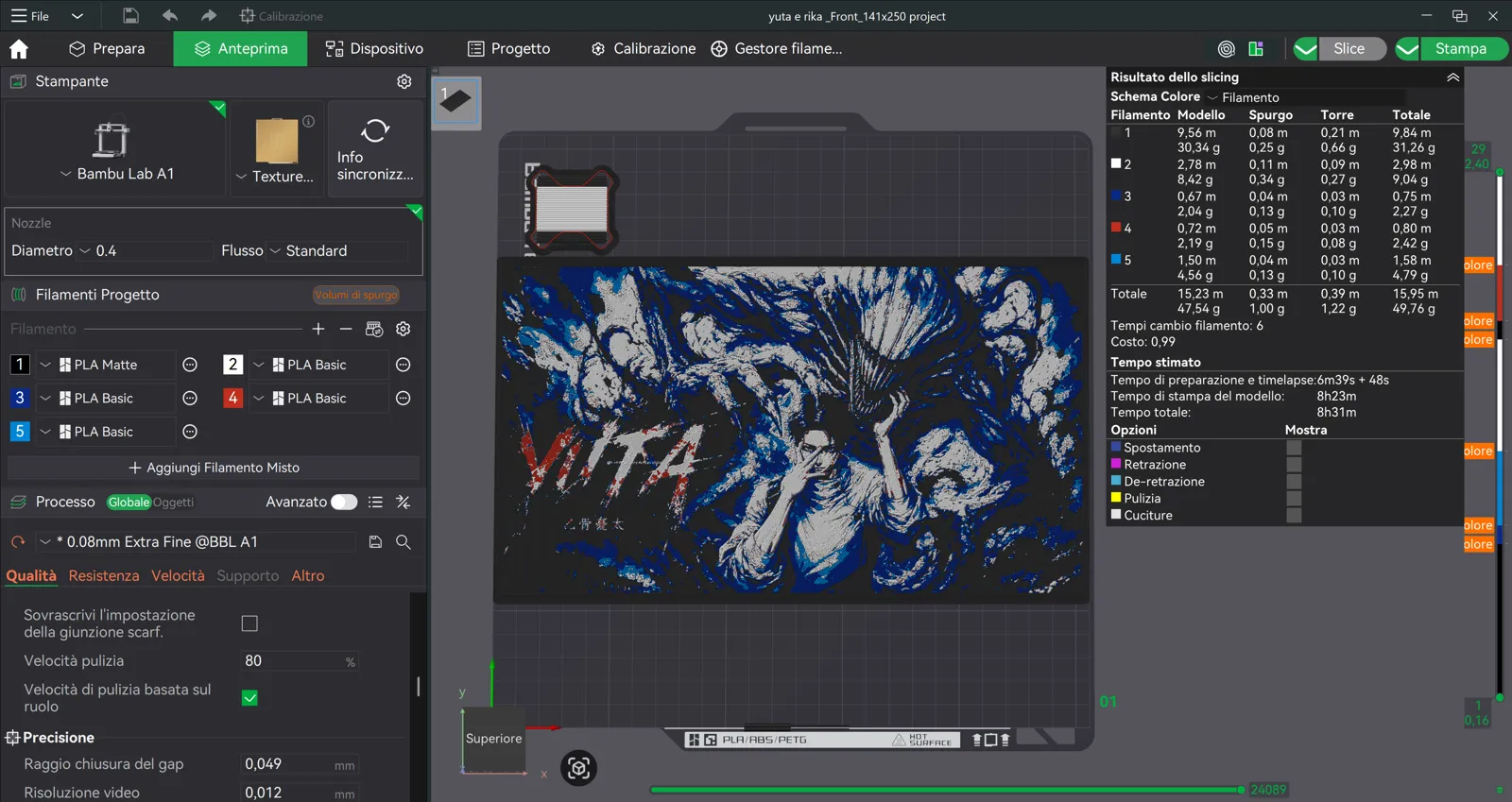The image size is (1512, 802).
Task: Click the blue filament 3 color swatch
Action: [19, 399]
